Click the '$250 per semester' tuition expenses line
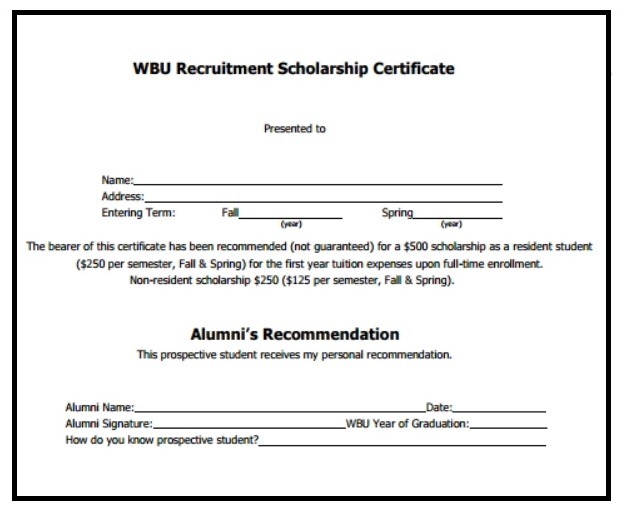 point(310,264)
